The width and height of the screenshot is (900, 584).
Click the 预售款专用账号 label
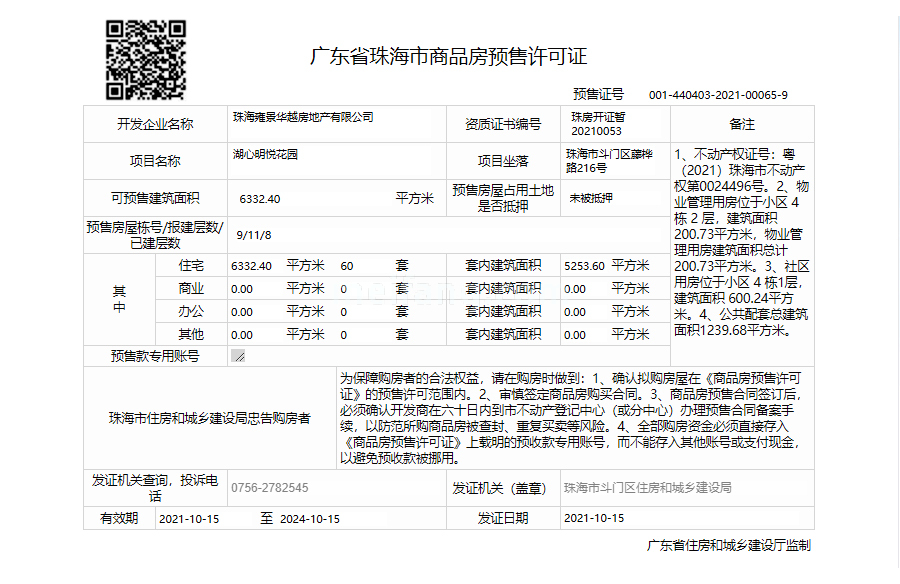(155, 356)
